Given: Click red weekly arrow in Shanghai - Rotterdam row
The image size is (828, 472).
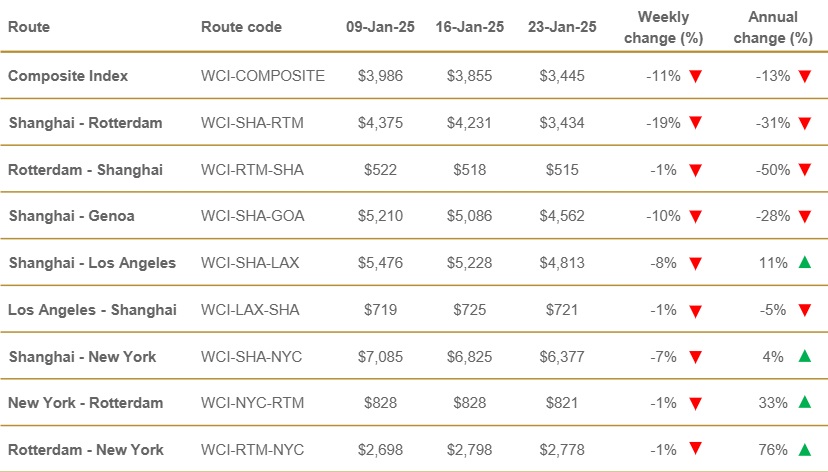Looking at the screenshot, I should [x=696, y=123].
